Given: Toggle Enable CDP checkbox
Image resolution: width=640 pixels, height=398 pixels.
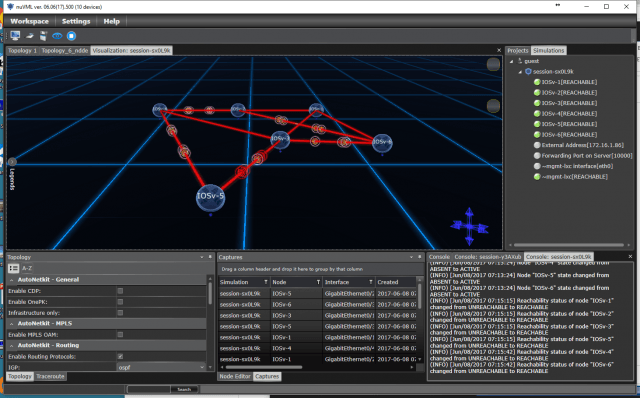Looking at the screenshot, I should click(x=120, y=291).
